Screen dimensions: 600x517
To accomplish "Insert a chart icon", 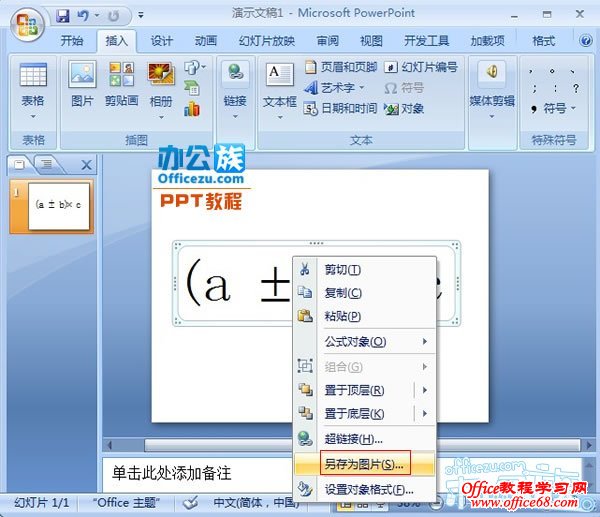I will click(x=192, y=109).
